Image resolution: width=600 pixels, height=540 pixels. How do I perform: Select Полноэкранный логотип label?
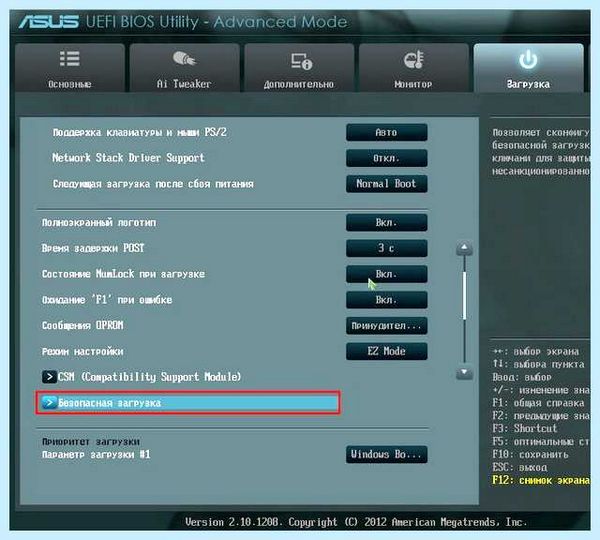(99, 223)
